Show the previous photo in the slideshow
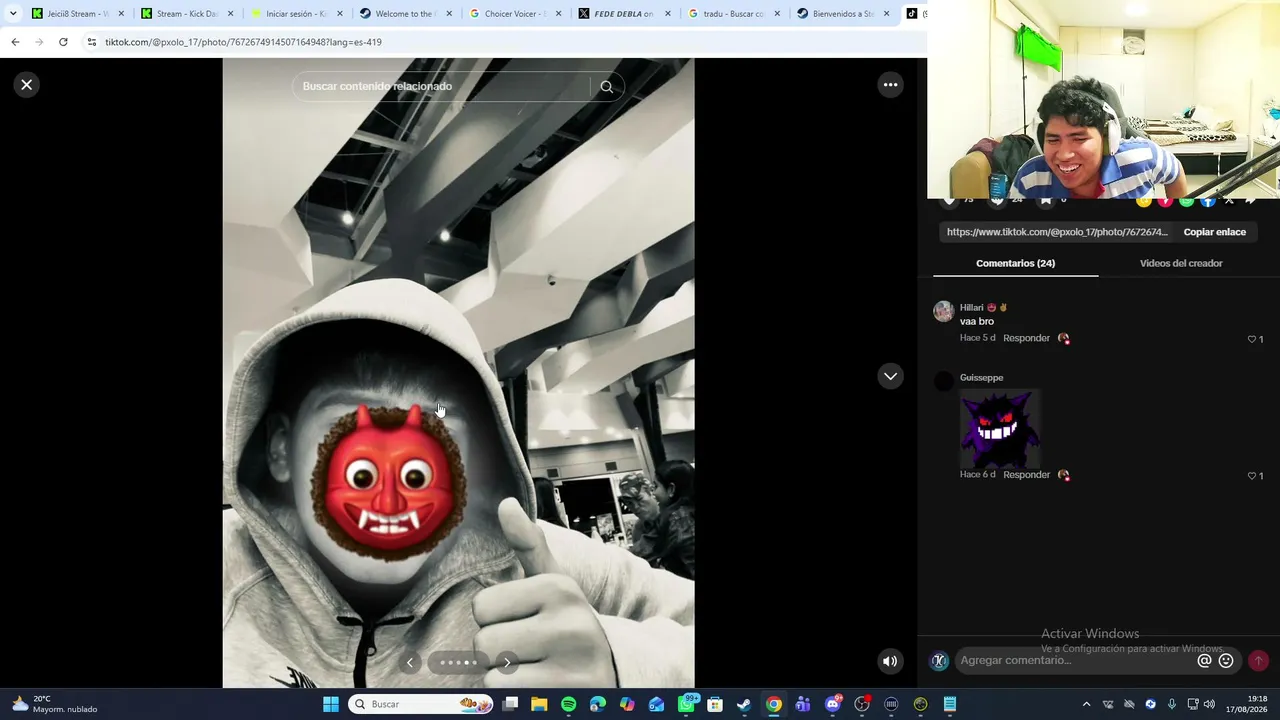 [410, 662]
